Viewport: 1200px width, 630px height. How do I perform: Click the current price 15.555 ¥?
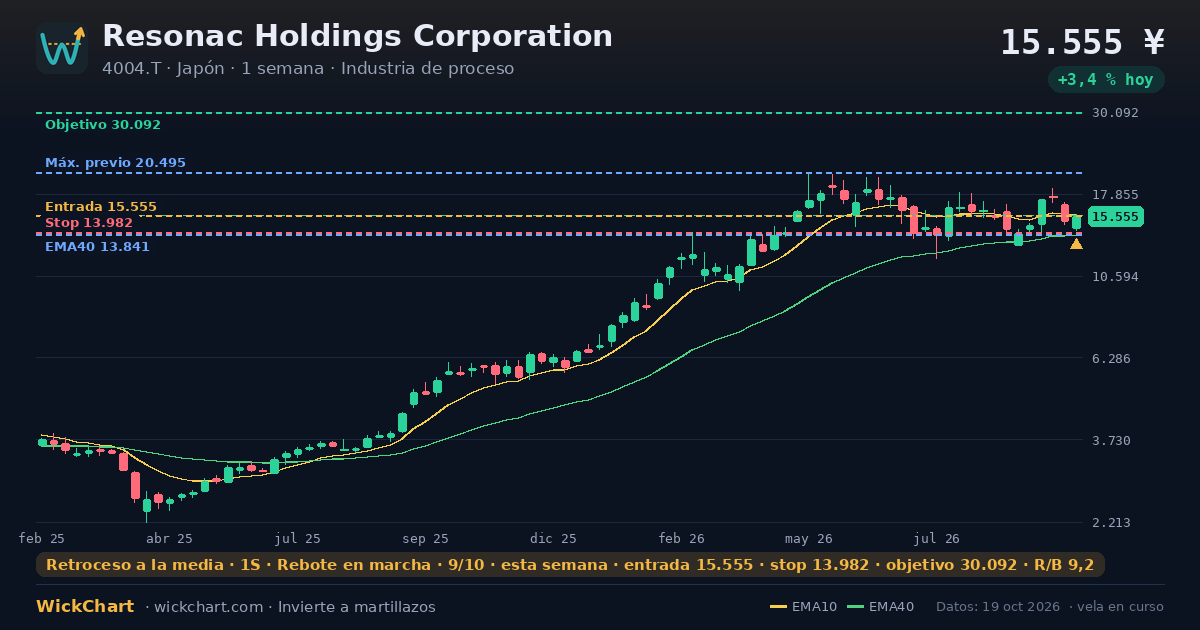click(x=1083, y=42)
